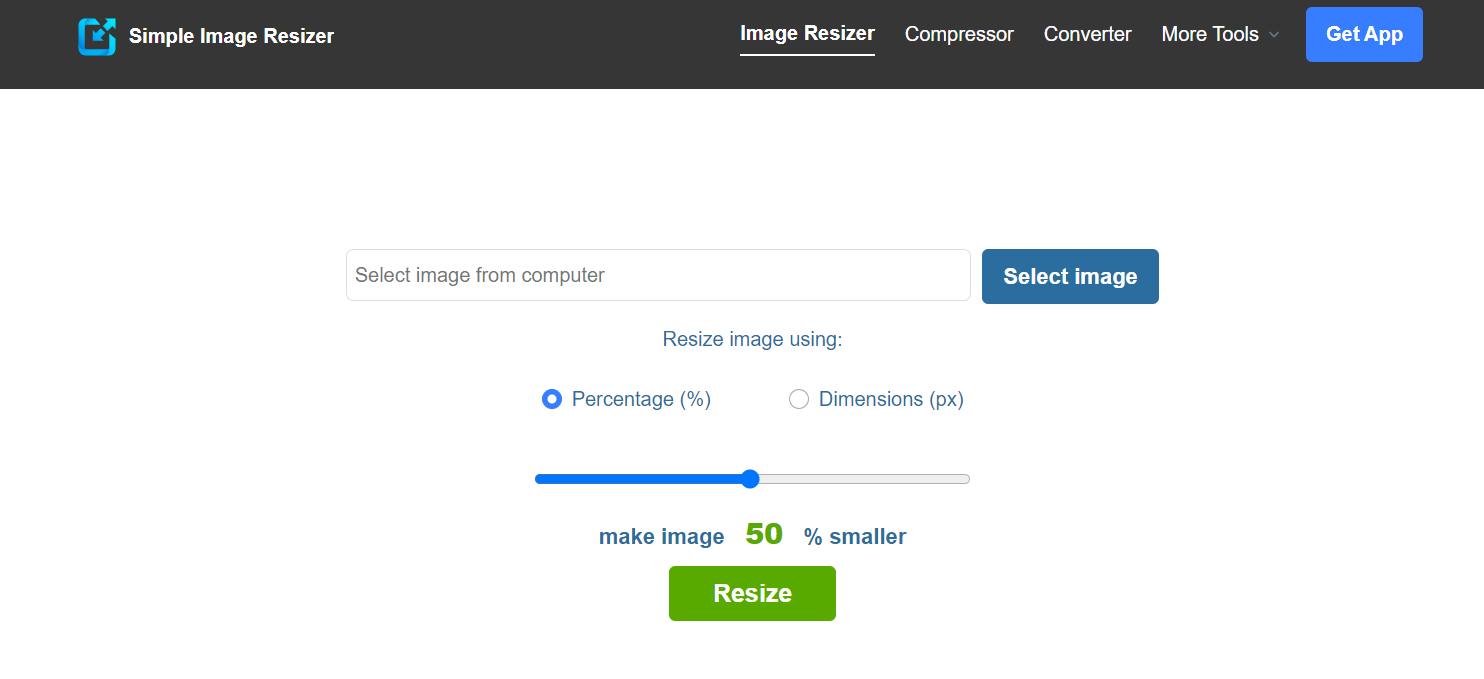This screenshot has height=679, width=1484.
Task: Expand More Tools in the navigation bar
Action: 1210,34
